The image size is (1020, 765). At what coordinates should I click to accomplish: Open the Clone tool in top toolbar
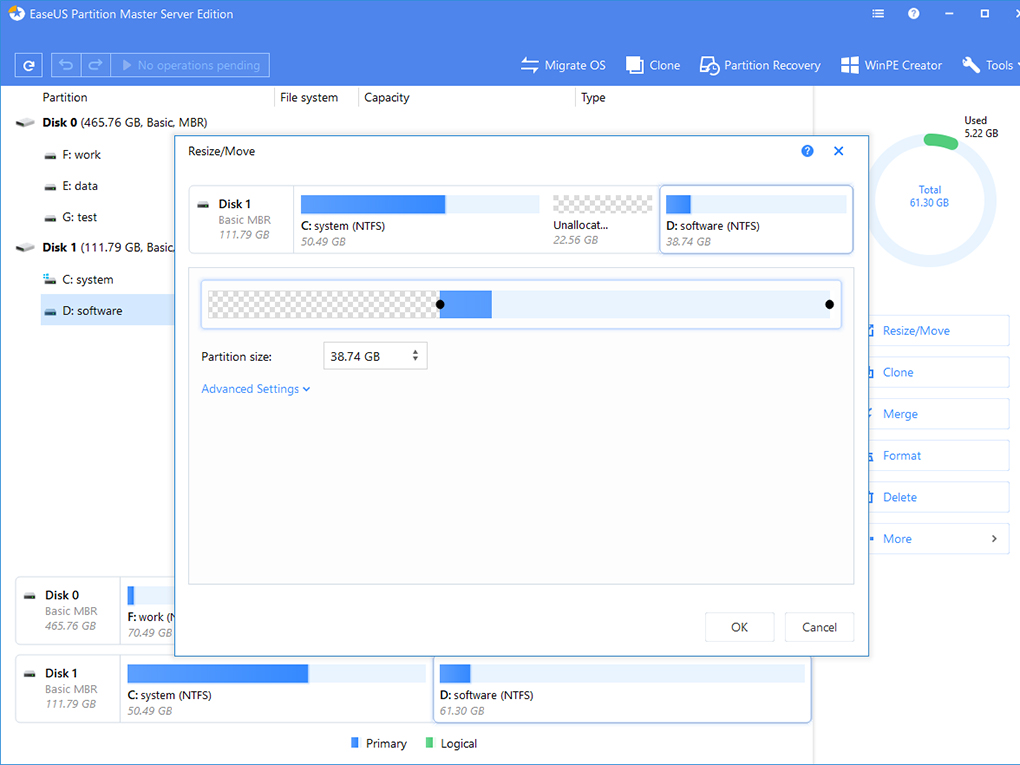tap(652, 65)
